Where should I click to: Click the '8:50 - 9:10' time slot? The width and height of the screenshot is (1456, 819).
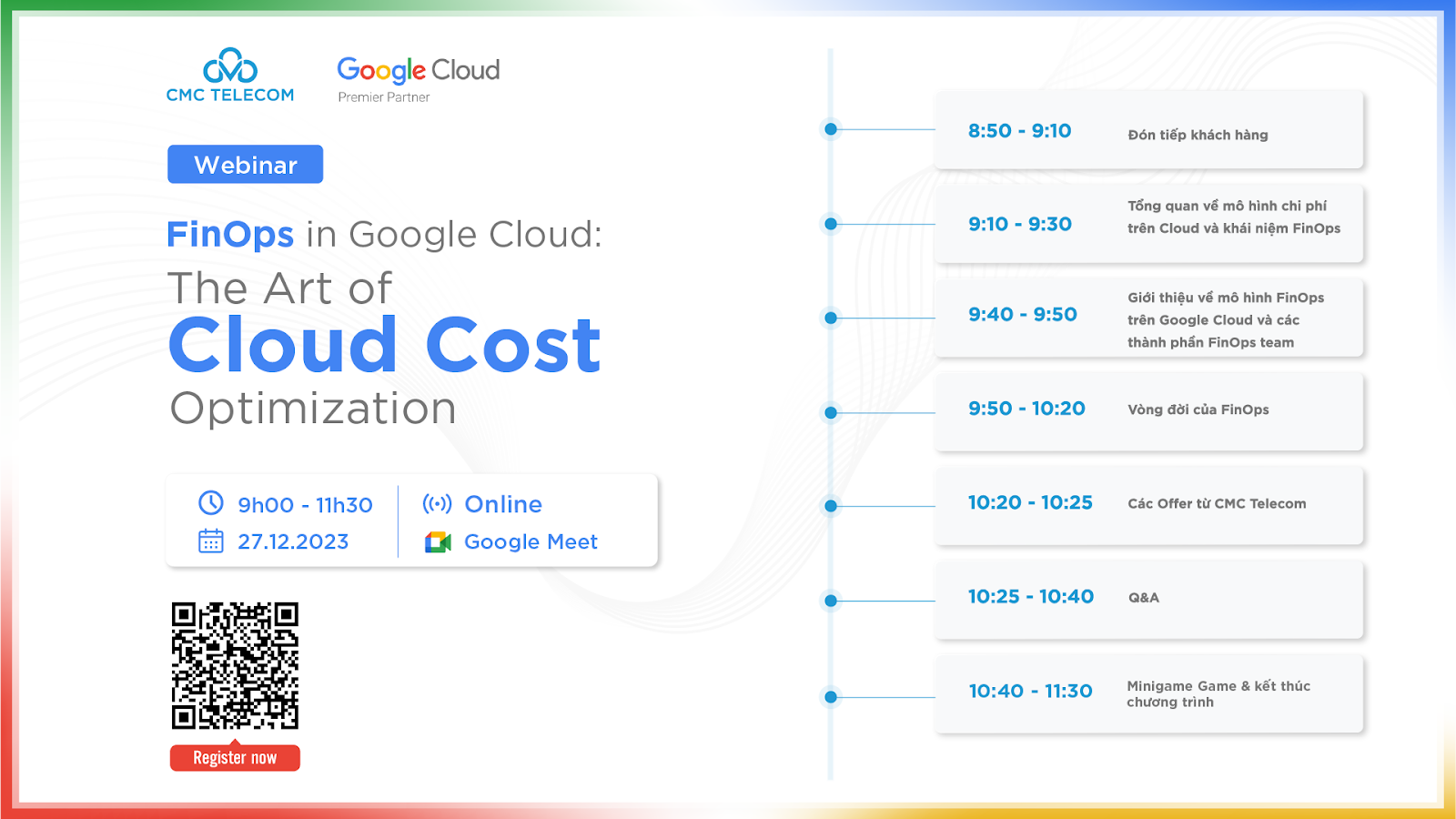(1020, 131)
